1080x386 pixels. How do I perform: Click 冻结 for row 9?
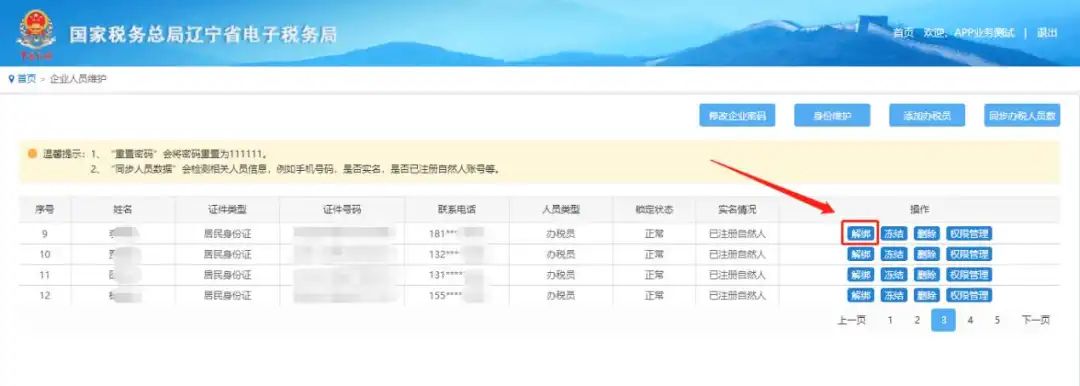894,234
